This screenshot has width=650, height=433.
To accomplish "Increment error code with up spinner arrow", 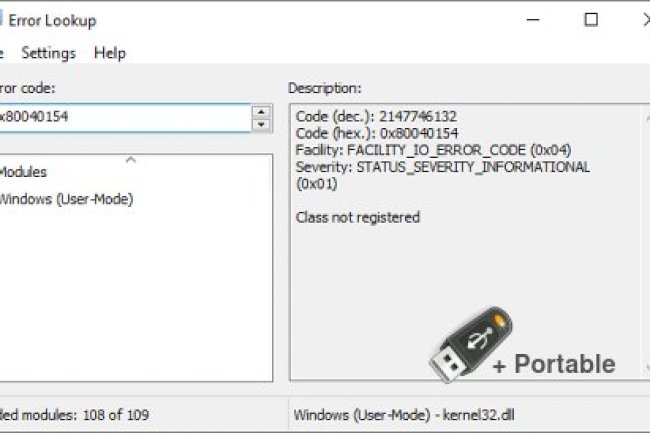I will 262,111.
